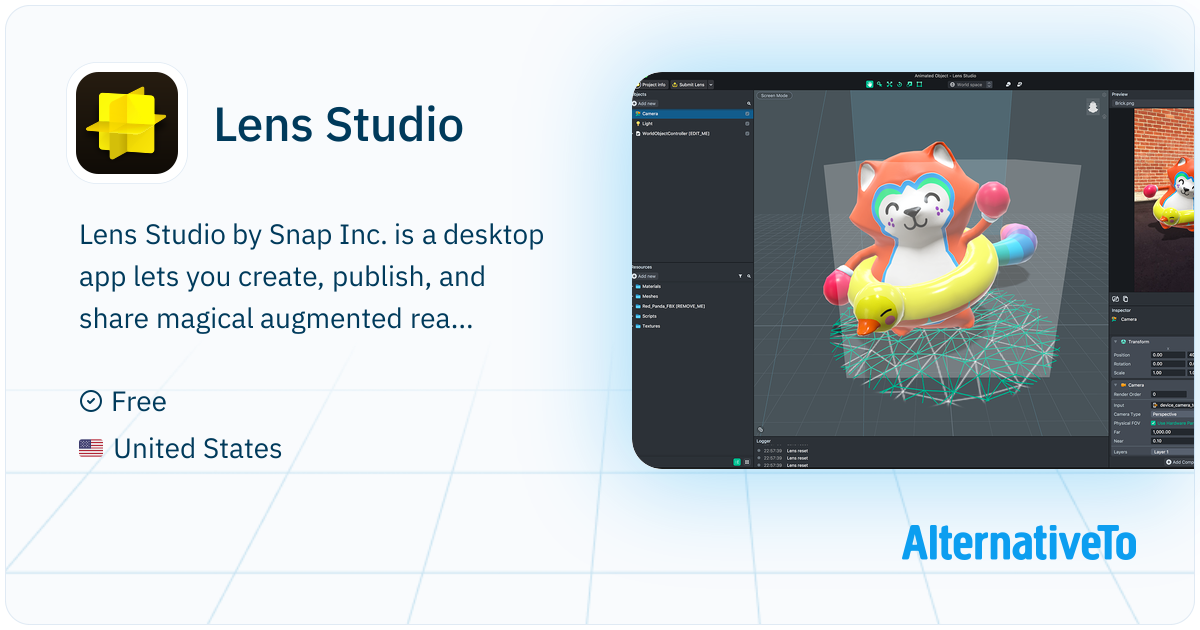Click the Position X input field

click(1167, 355)
